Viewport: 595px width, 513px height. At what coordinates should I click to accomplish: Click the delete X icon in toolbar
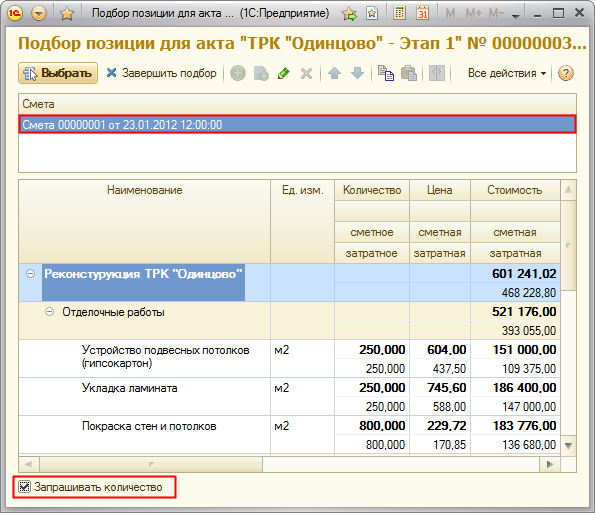[x=306, y=73]
